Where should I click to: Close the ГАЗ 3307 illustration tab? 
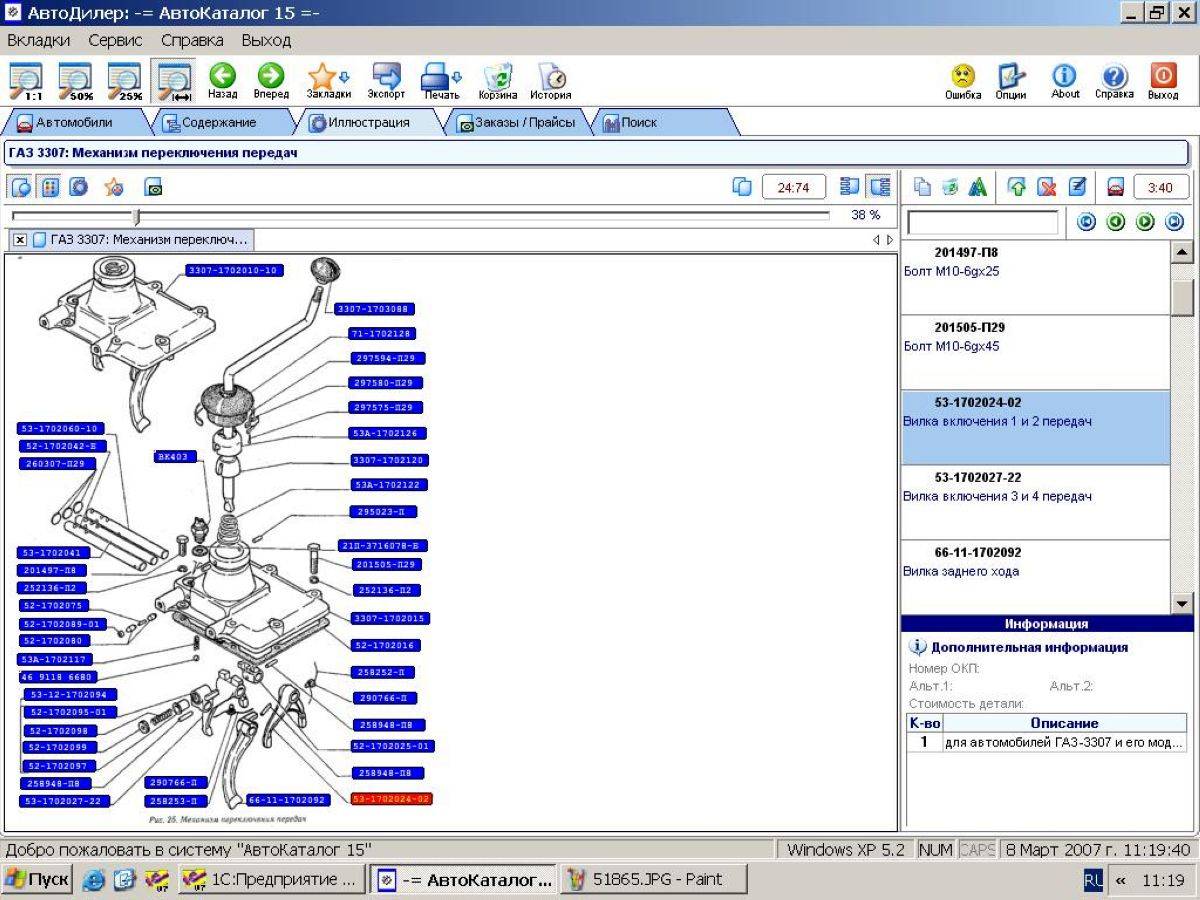[x=19, y=240]
